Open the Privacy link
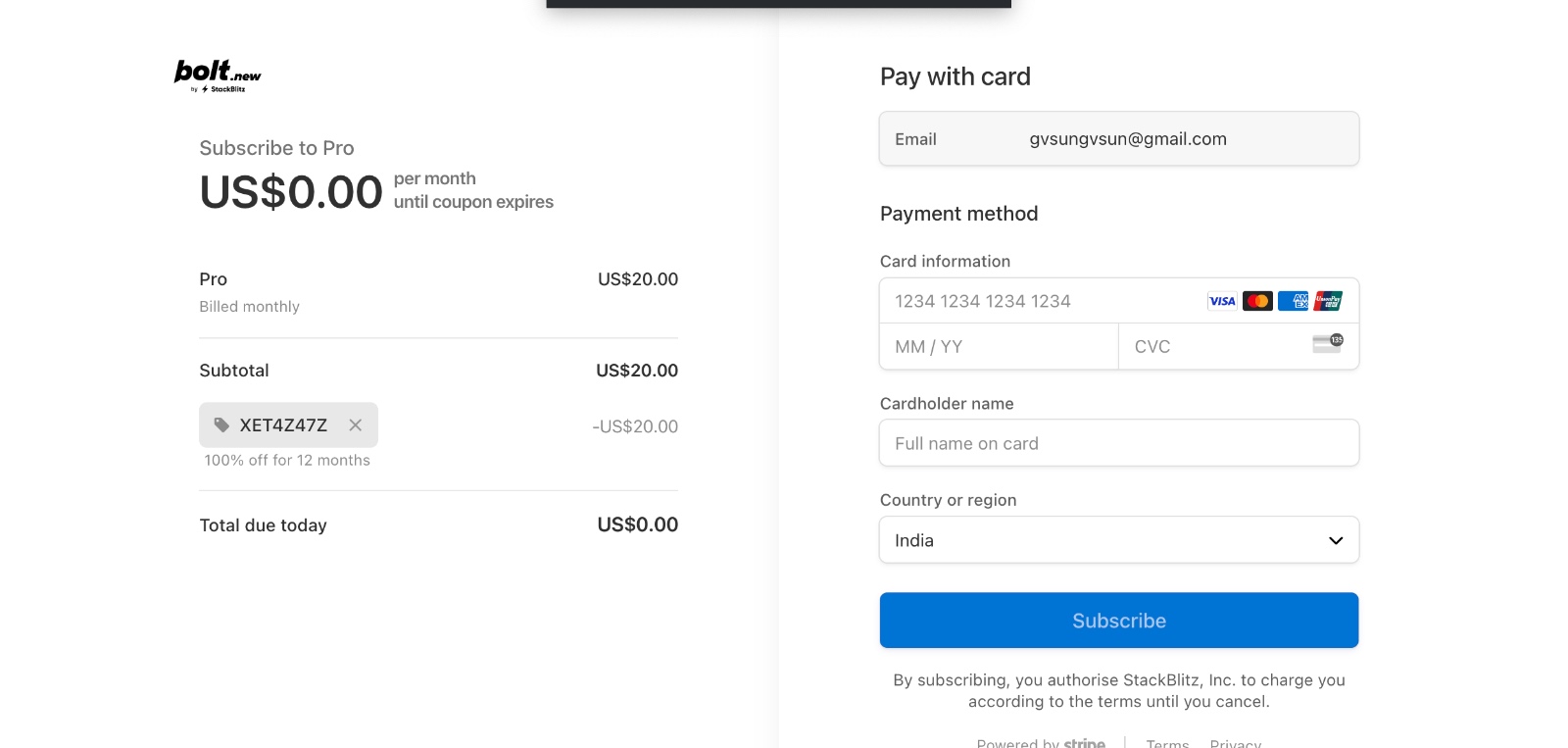This screenshot has width=1568, height=748. coord(1235,743)
